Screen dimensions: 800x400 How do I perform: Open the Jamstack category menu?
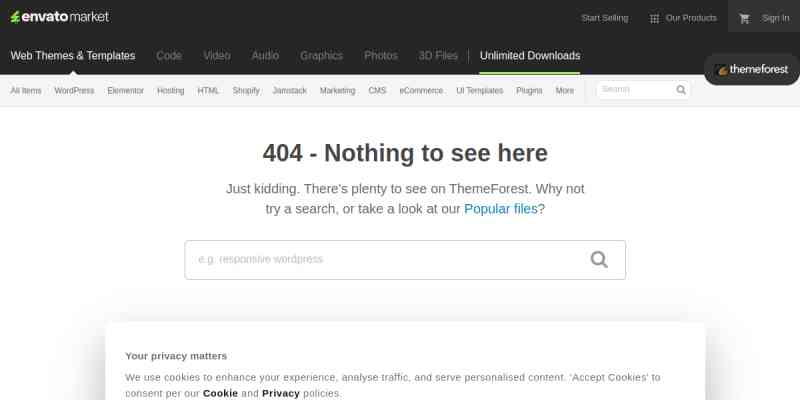[290, 91]
